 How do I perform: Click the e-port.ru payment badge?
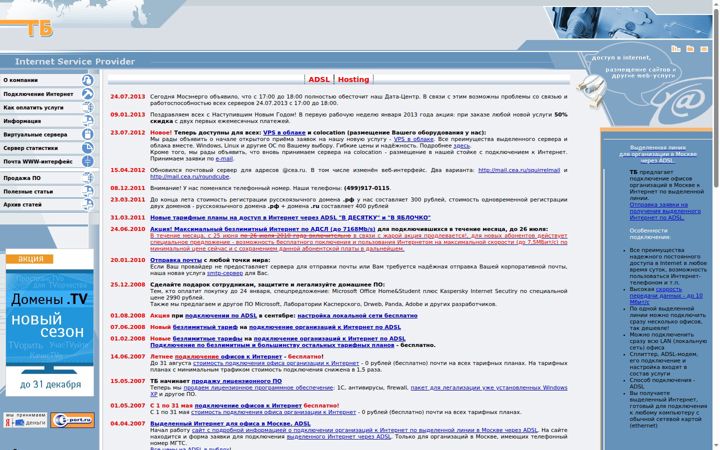tap(73, 420)
